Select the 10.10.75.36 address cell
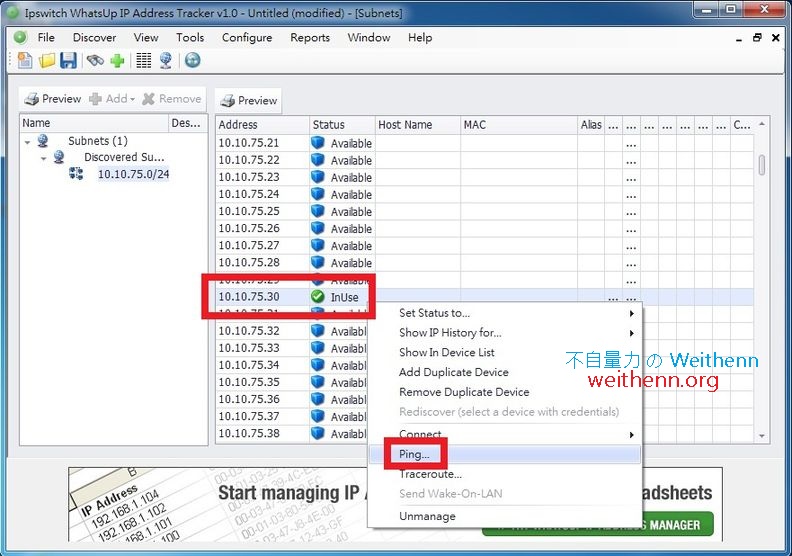Image resolution: width=792 pixels, height=556 pixels. coord(263,399)
